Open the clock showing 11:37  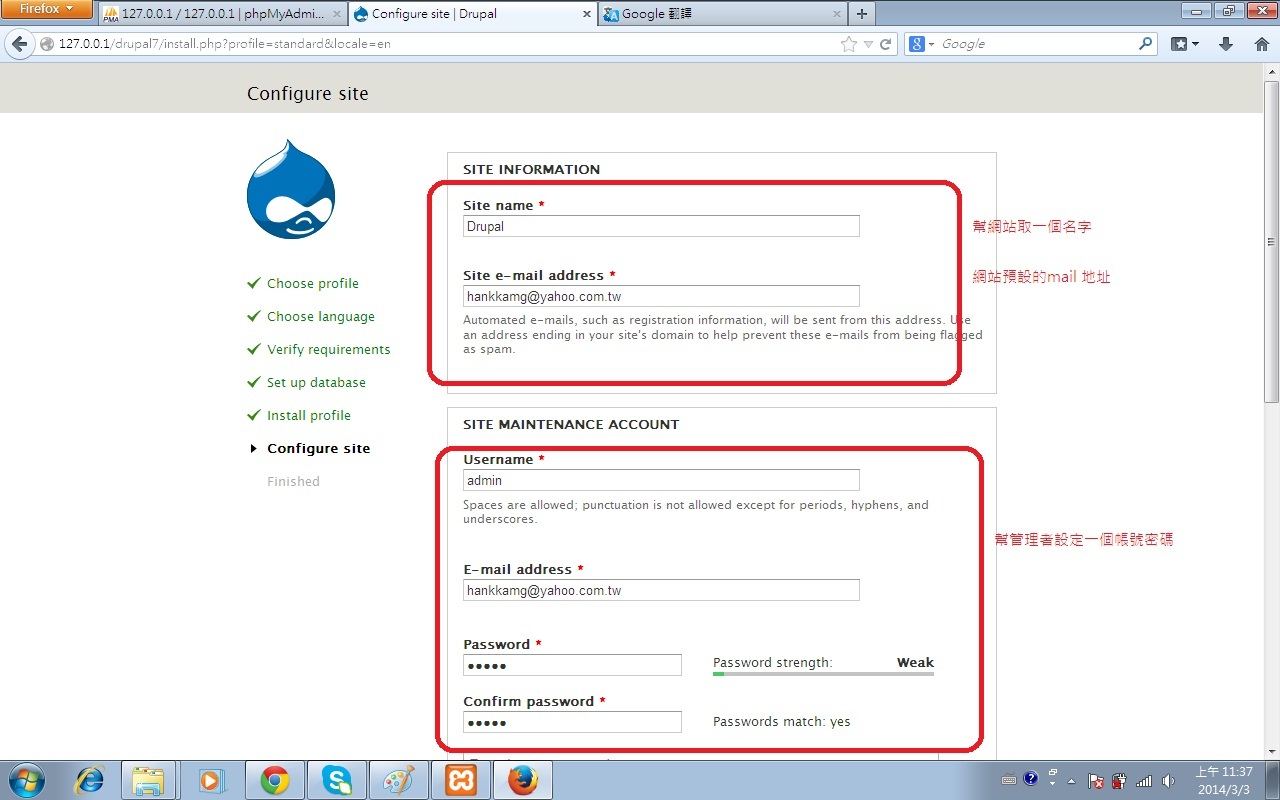(x=1223, y=780)
